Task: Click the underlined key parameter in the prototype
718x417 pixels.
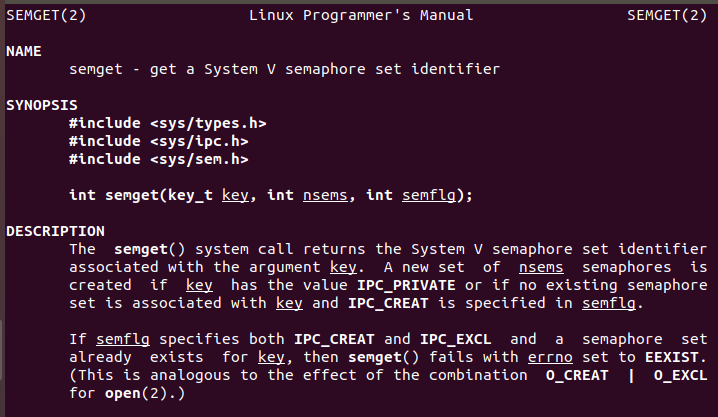Action: coord(234,195)
